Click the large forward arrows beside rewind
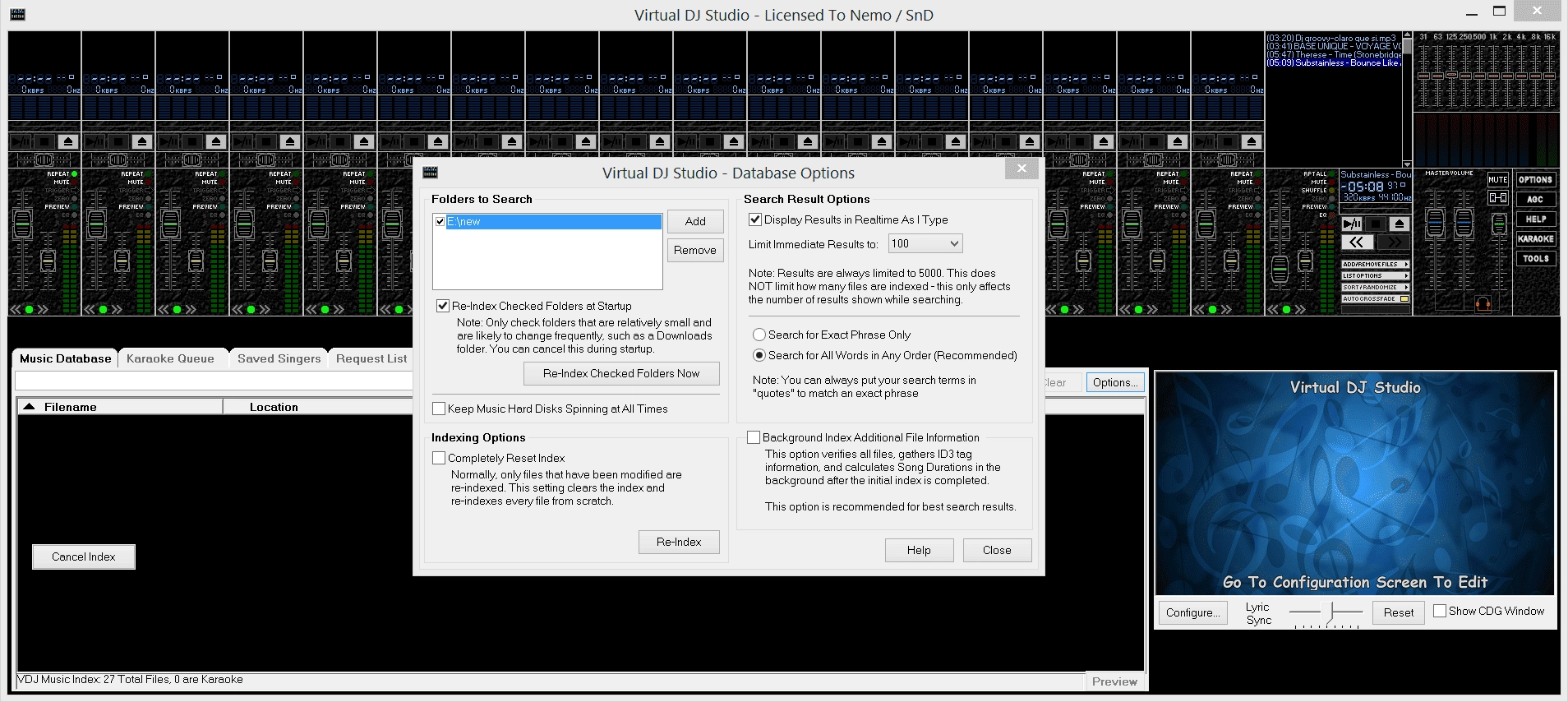The height and width of the screenshot is (702, 1568). click(x=1394, y=242)
